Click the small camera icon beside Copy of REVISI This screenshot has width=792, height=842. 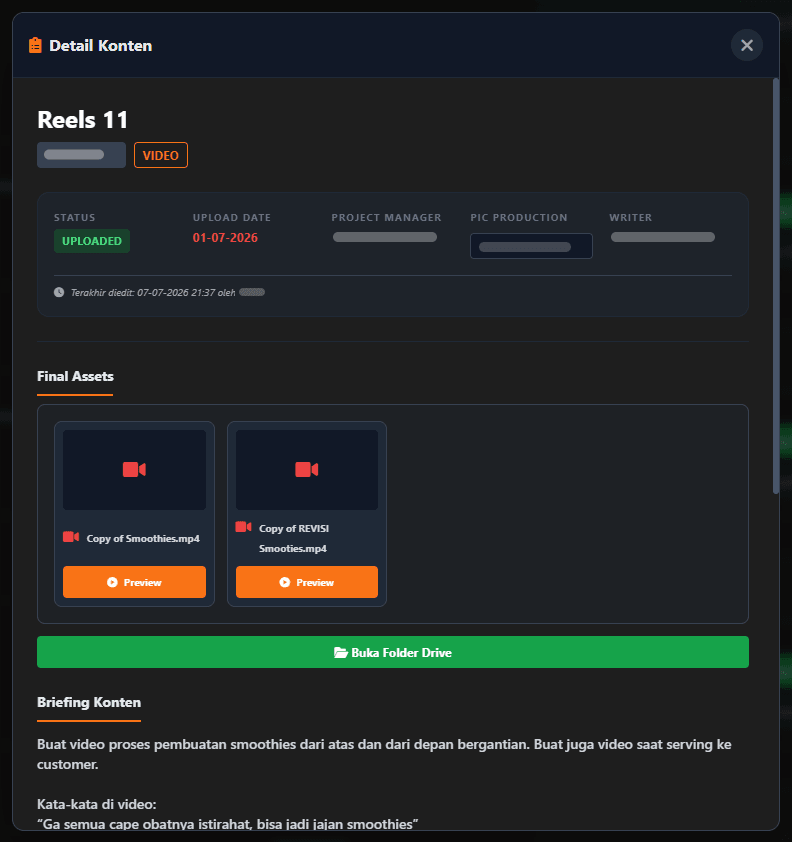coord(243,527)
